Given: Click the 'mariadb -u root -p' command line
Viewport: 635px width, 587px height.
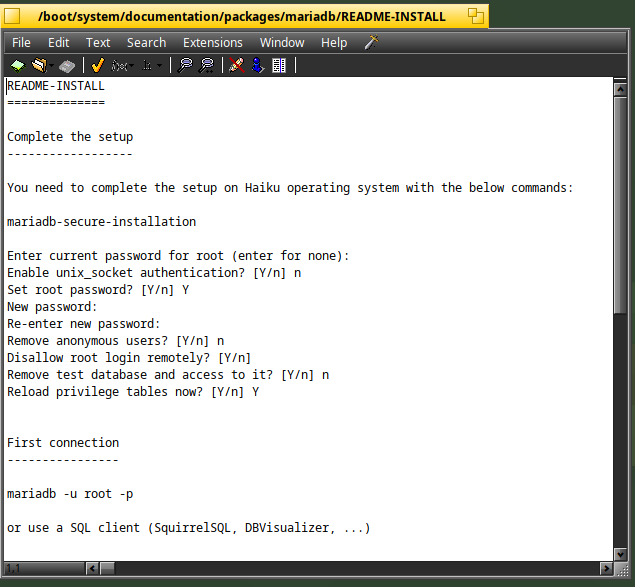Looking at the screenshot, I should [x=70, y=494].
